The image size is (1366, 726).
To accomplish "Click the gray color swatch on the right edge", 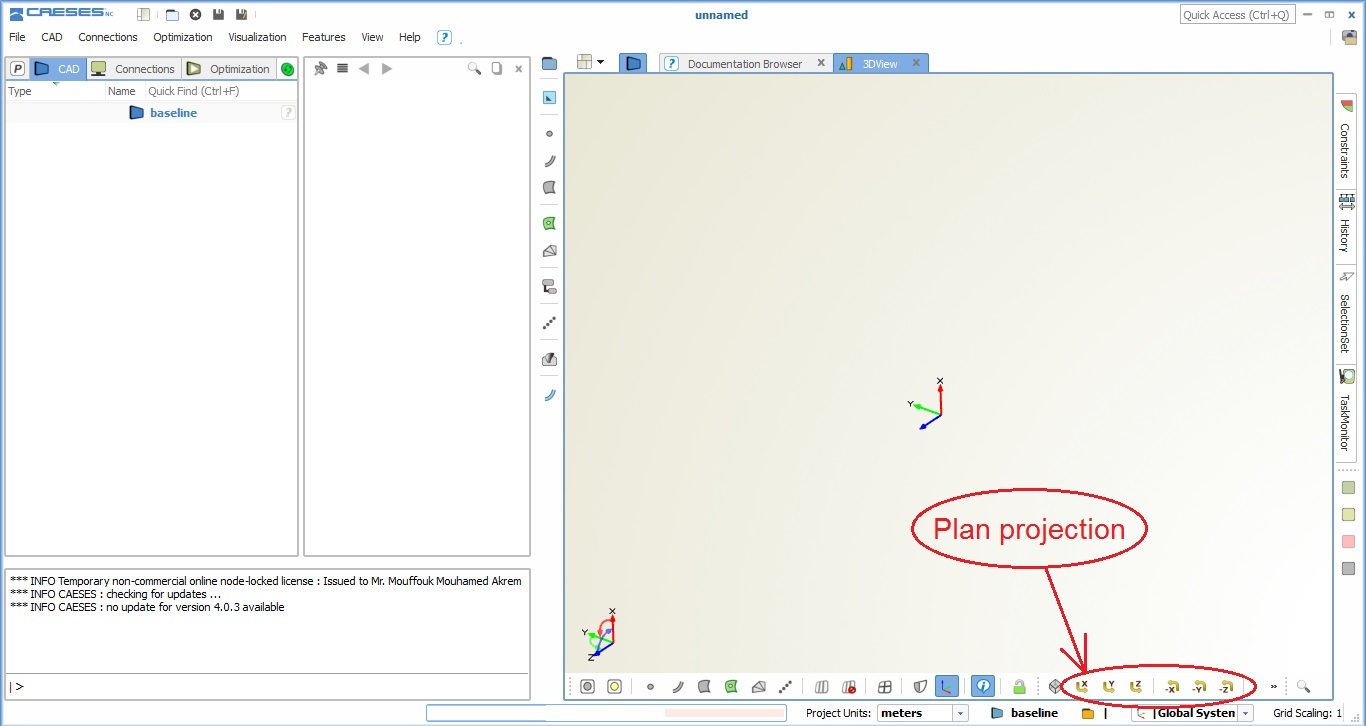I will pyautogui.click(x=1348, y=568).
